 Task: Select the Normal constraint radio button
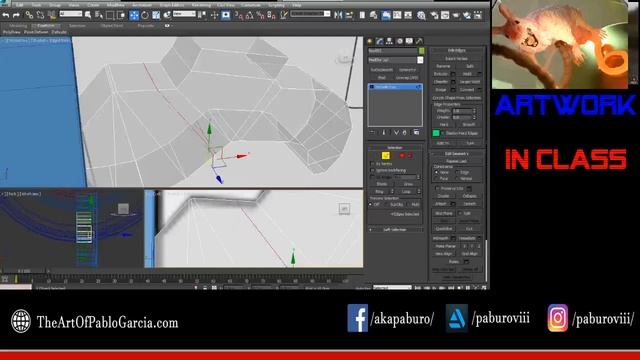458,179
